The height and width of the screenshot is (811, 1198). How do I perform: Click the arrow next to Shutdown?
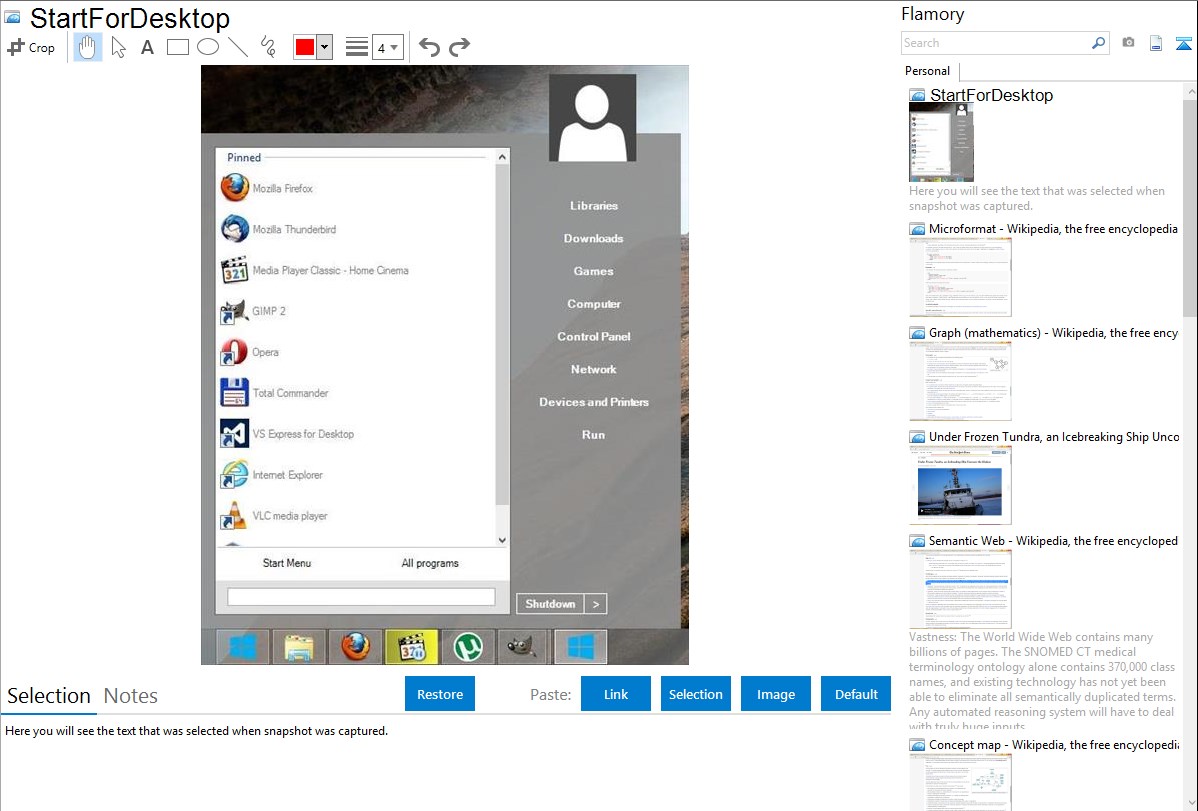tap(596, 604)
